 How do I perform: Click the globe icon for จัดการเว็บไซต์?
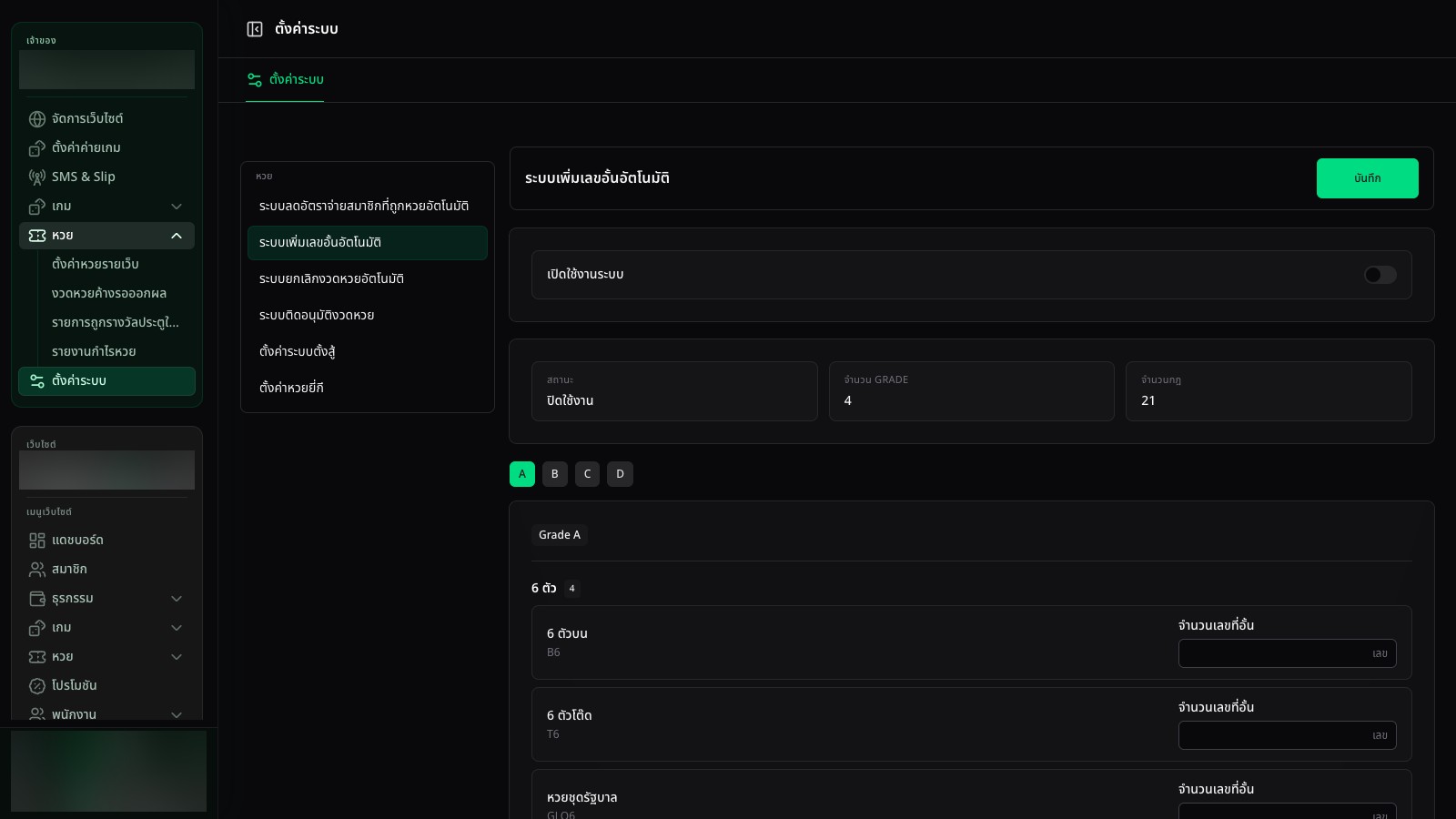pos(37,119)
